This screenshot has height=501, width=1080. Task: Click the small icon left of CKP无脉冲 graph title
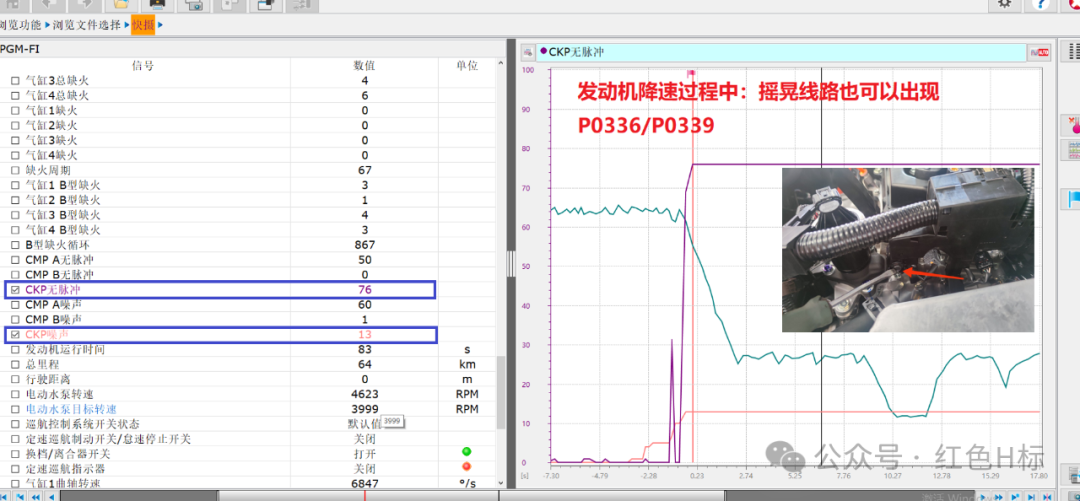click(x=527, y=52)
